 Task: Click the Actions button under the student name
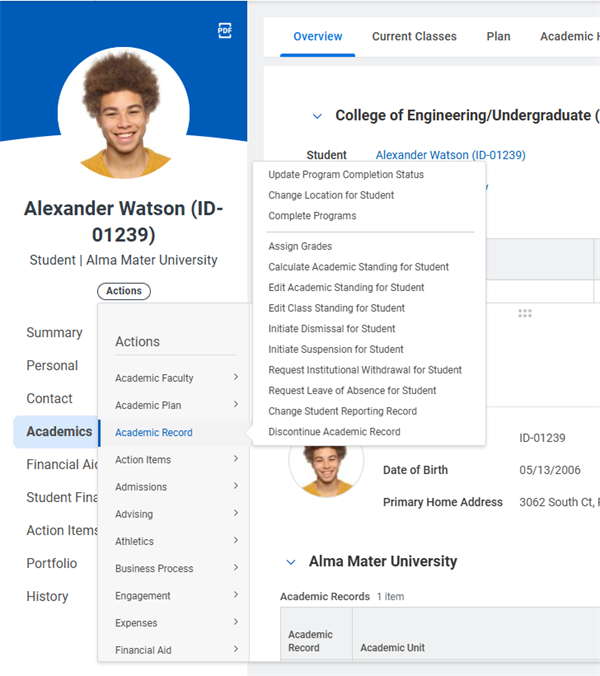click(124, 291)
